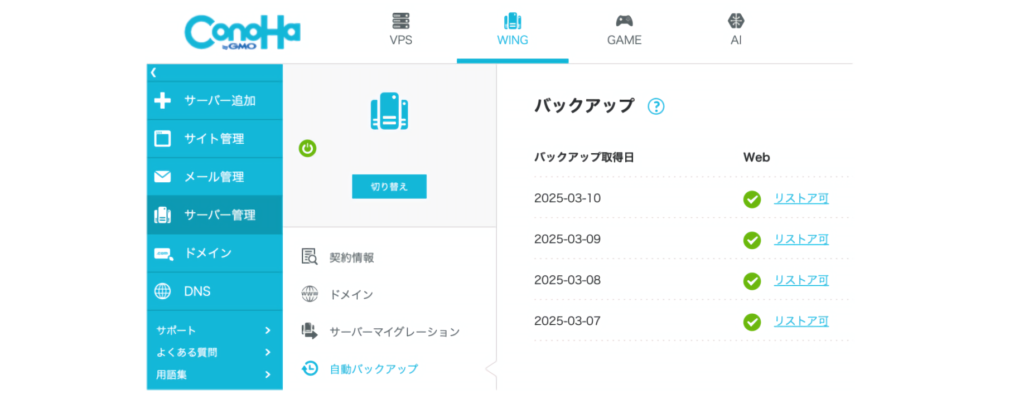
Task: Click the globe icon for DNS
Action: (x=163, y=291)
